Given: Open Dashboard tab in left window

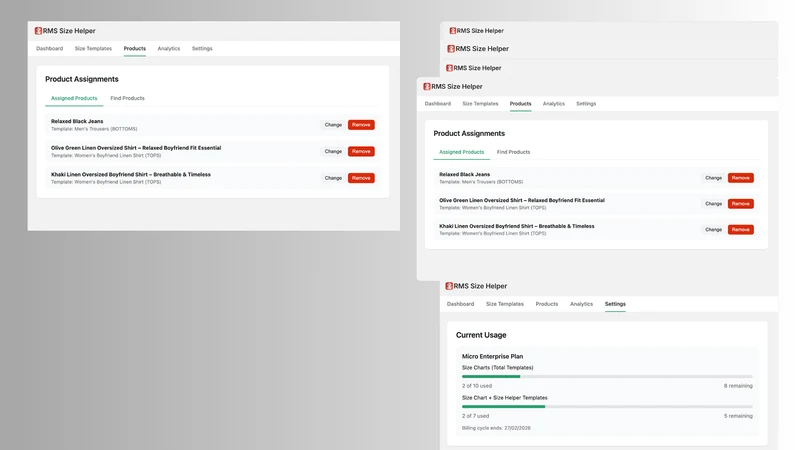Looking at the screenshot, I should pos(49,48).
